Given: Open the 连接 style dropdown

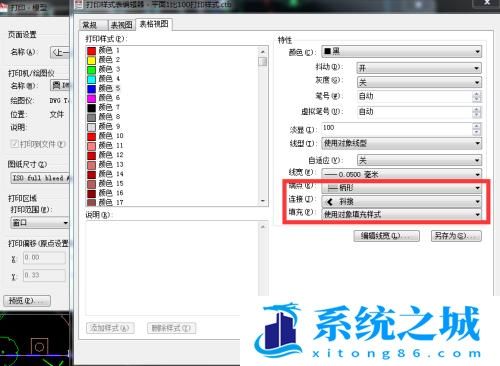Looking at the screenshot, I should (x=402, y=201).
